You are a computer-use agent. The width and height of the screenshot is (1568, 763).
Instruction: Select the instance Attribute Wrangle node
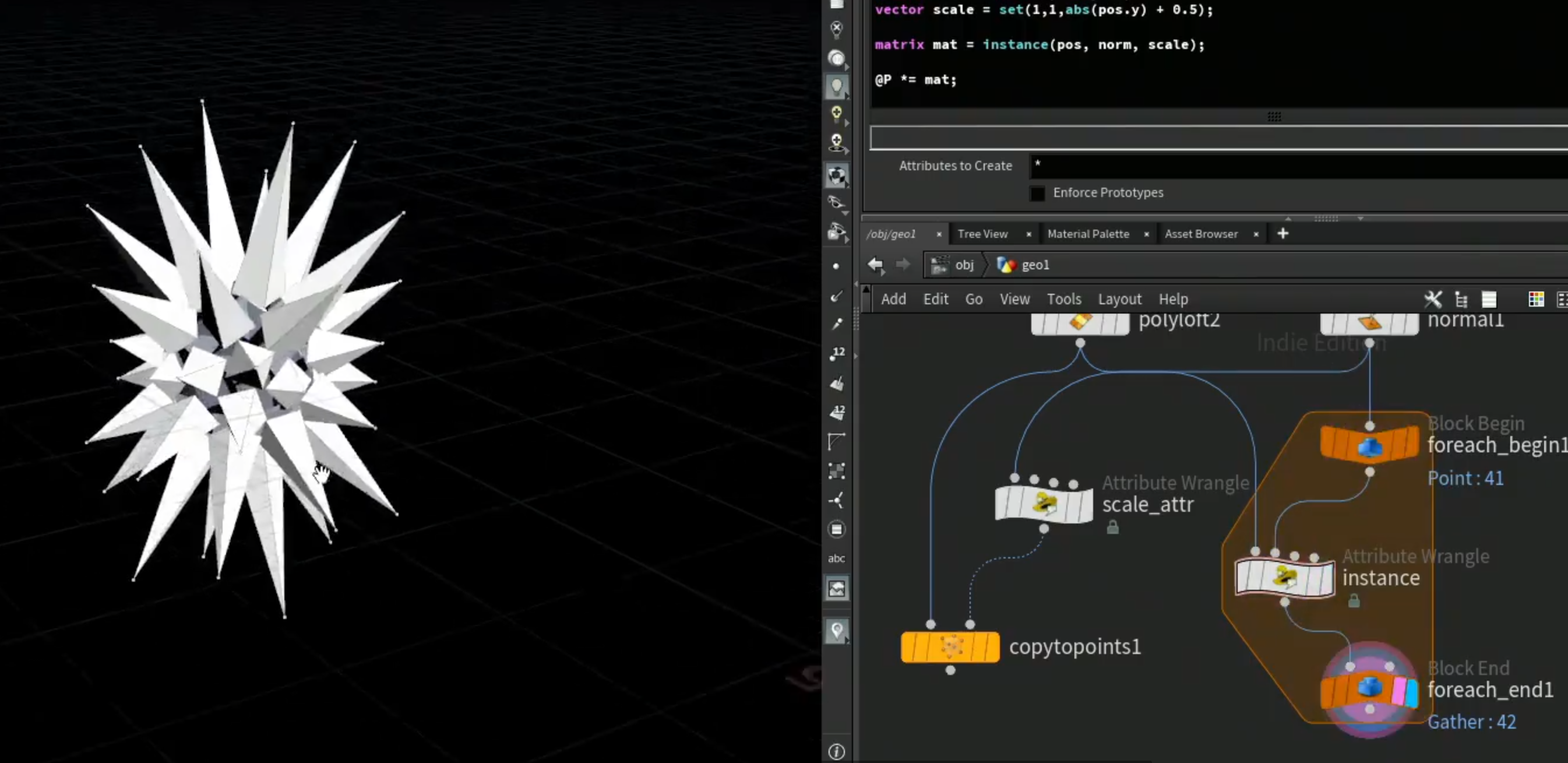[x=1284, y=577]
